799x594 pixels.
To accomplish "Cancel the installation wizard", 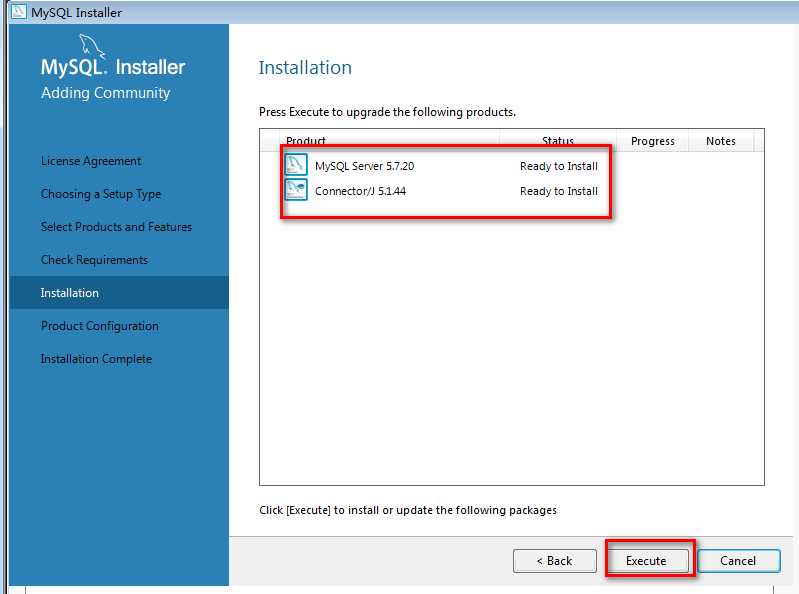I will pos(738,561).
